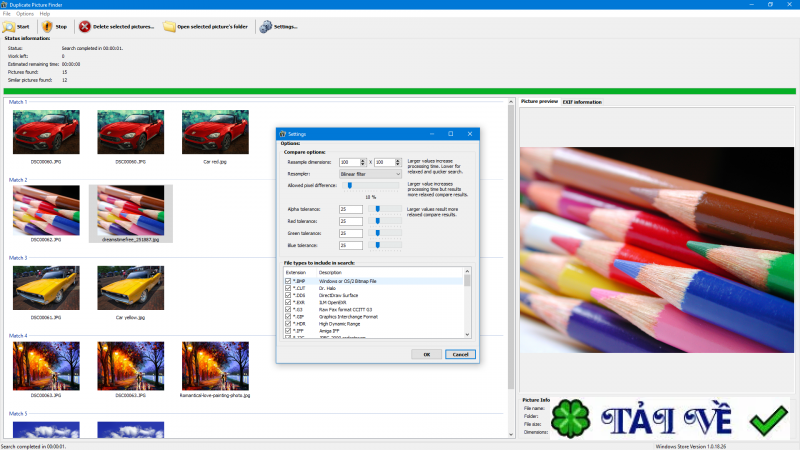
Task: Confirm settings with the OK button
Action: click(426, 354)
